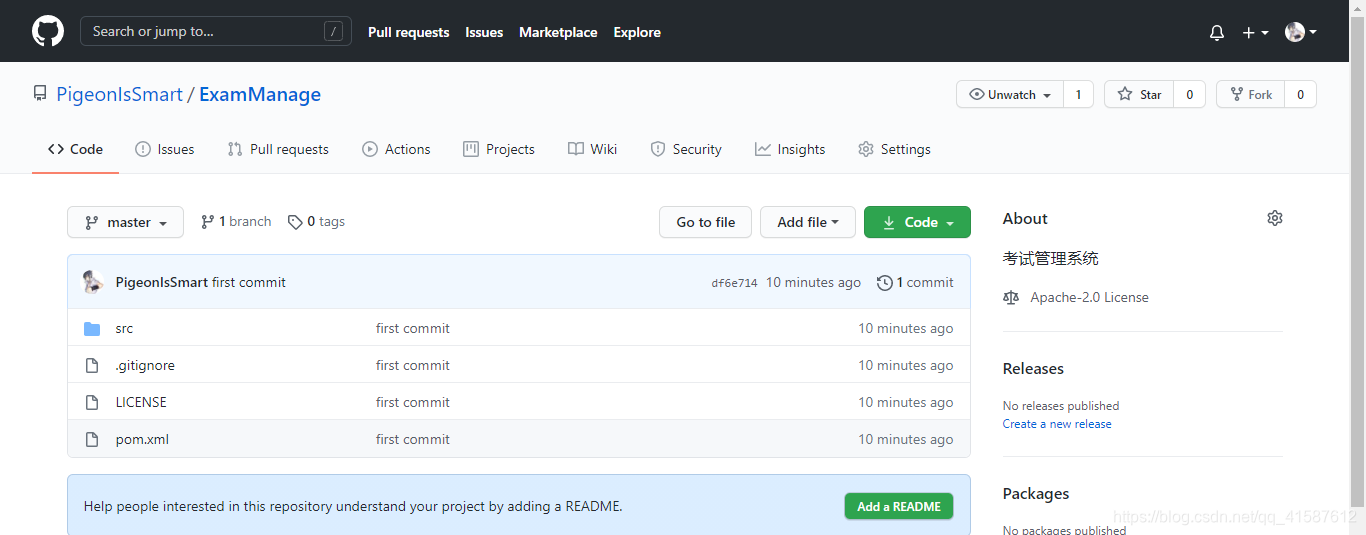Switch to the Settings tab

894,149
